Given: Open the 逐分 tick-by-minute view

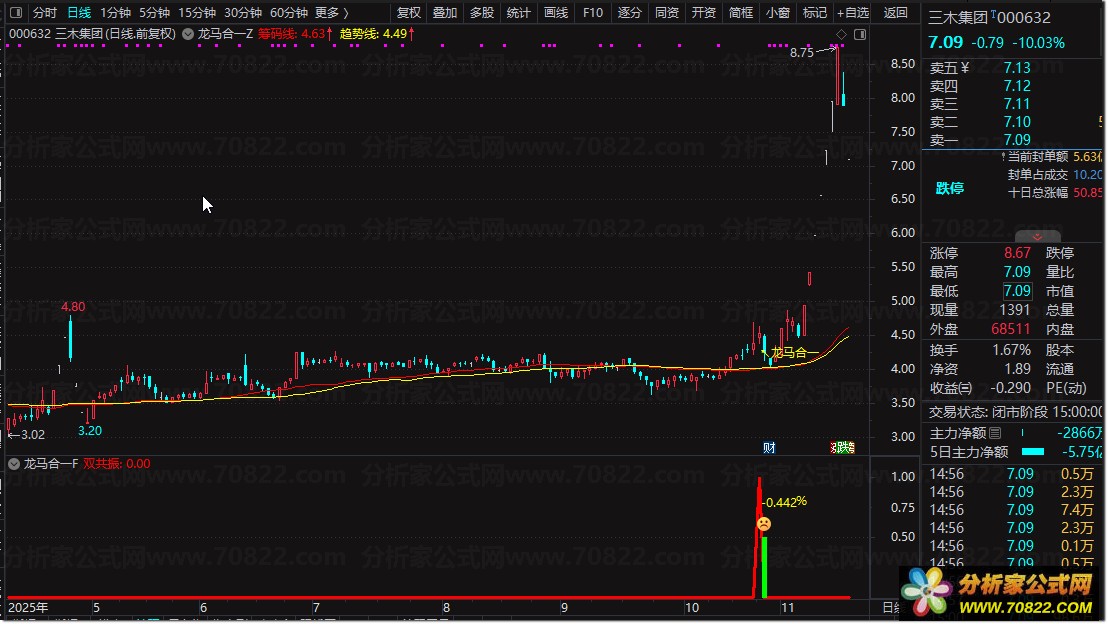Looking at the screenshot, I should pos(629,13).
